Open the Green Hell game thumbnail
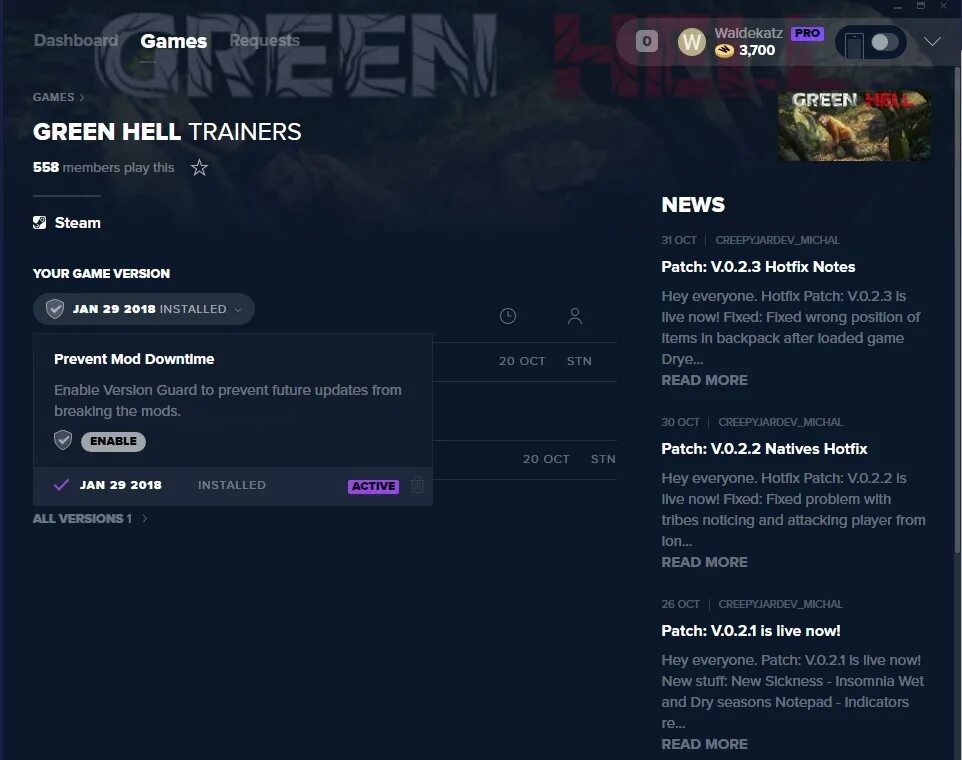Viewport: 962px width, 760px height. (855, 126)
